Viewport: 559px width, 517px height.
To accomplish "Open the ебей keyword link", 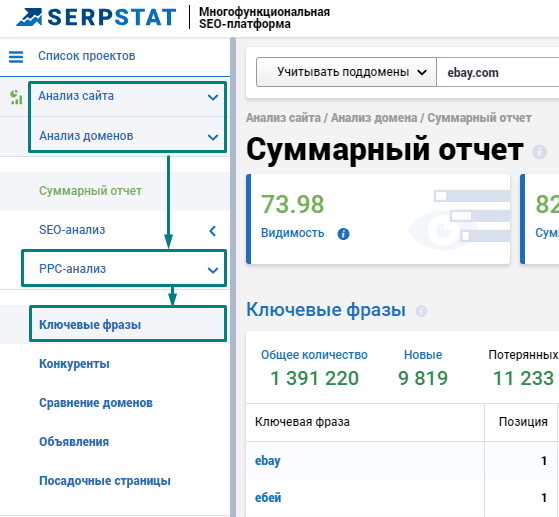I will point(268,497).
